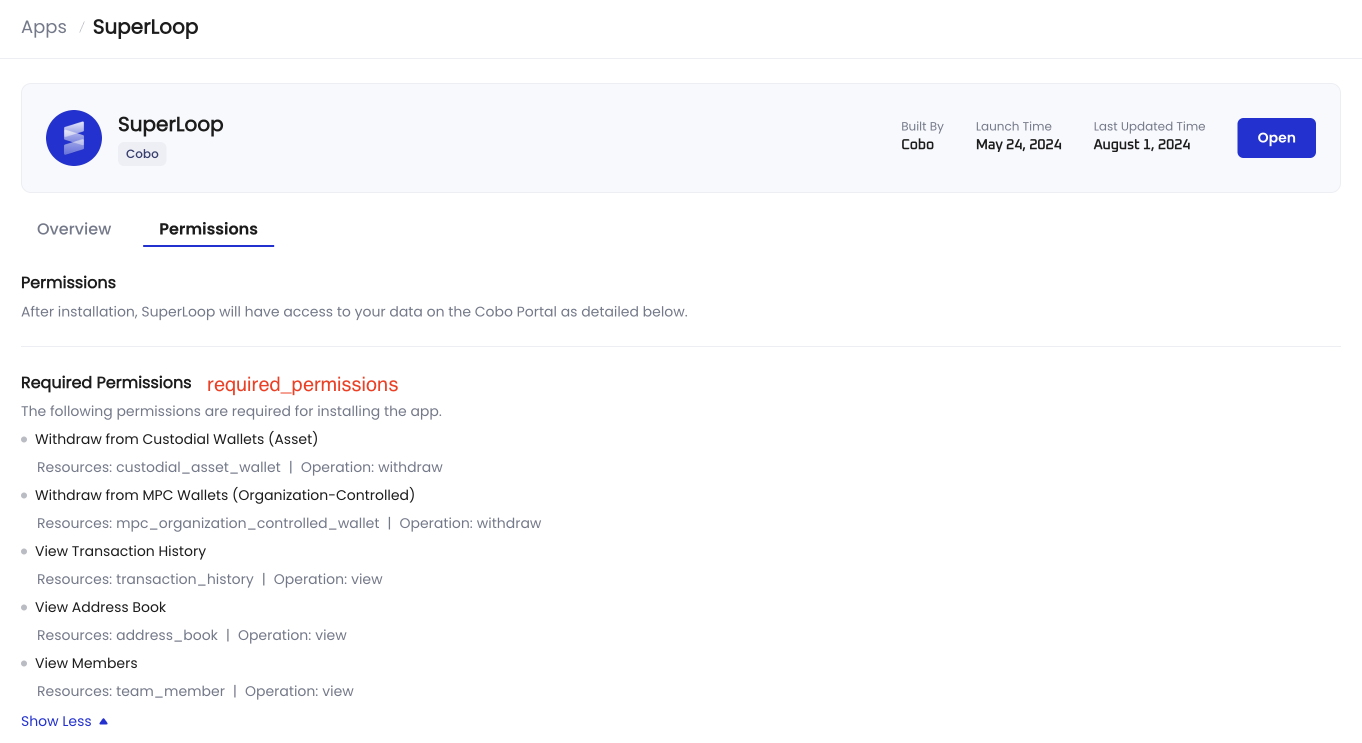Click the SuperLoop heading in app card
The height and width of the screenshot is (743, 1362).
pos(170,124)
